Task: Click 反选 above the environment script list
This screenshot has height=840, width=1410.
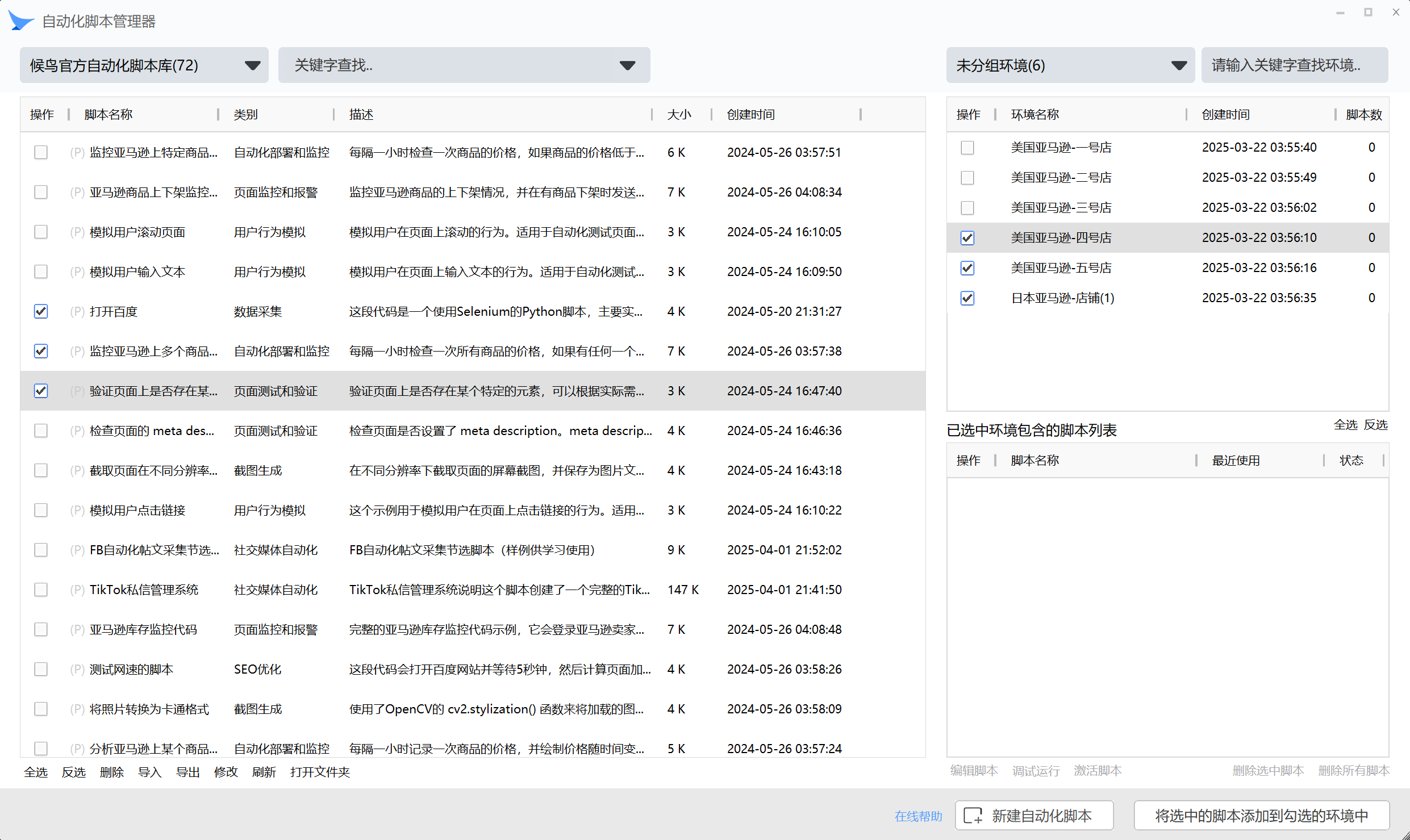Action: coord(1375,424)
